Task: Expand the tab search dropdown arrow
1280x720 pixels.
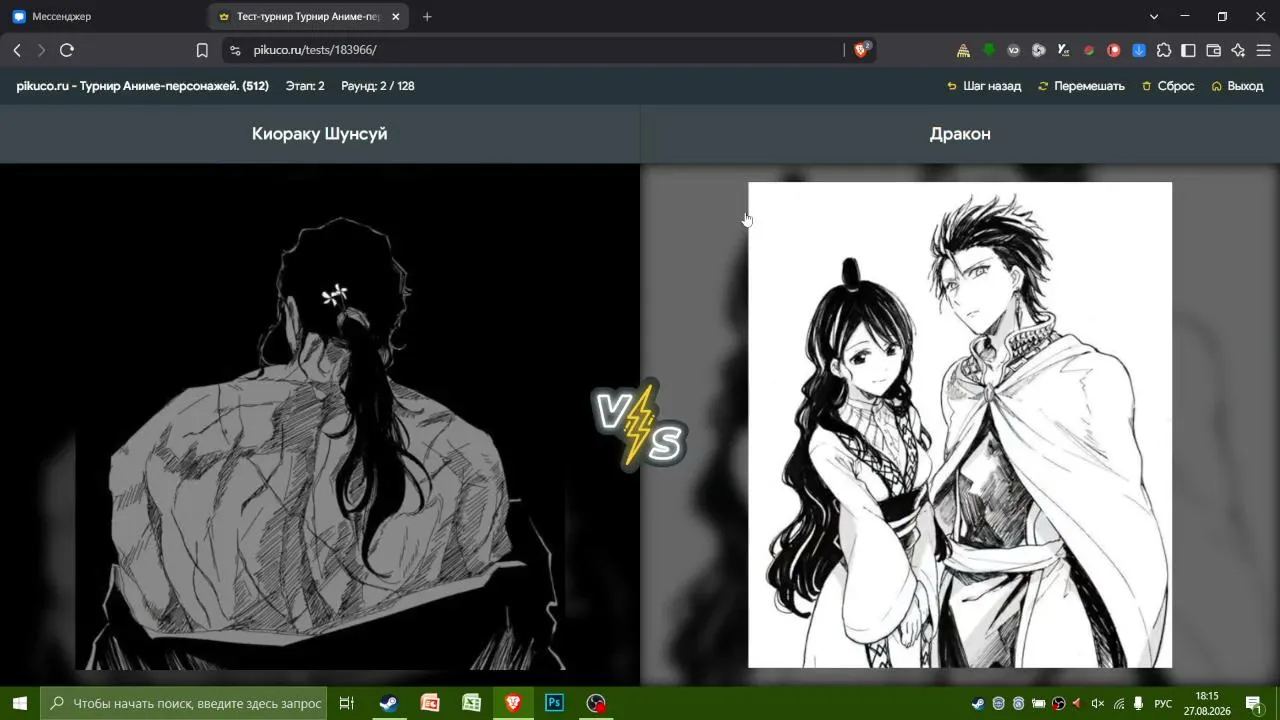Action: click(x=1154, y=16)
